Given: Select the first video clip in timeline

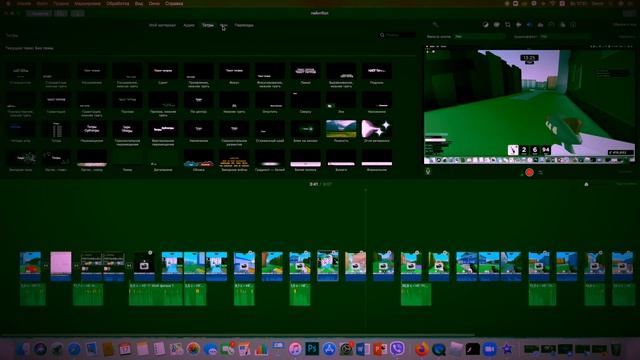Looking at the screenshot, I should 30,266.
